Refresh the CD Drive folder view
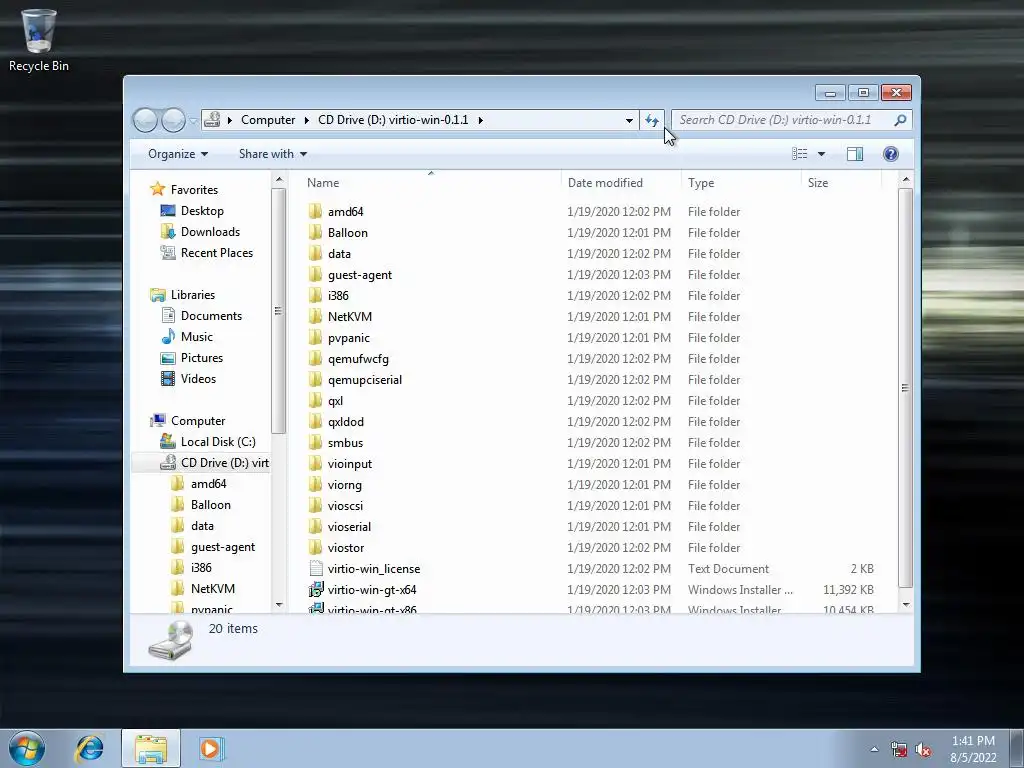Image resolution: width=1024 pixels, height=768 pixels. (652, 120)
